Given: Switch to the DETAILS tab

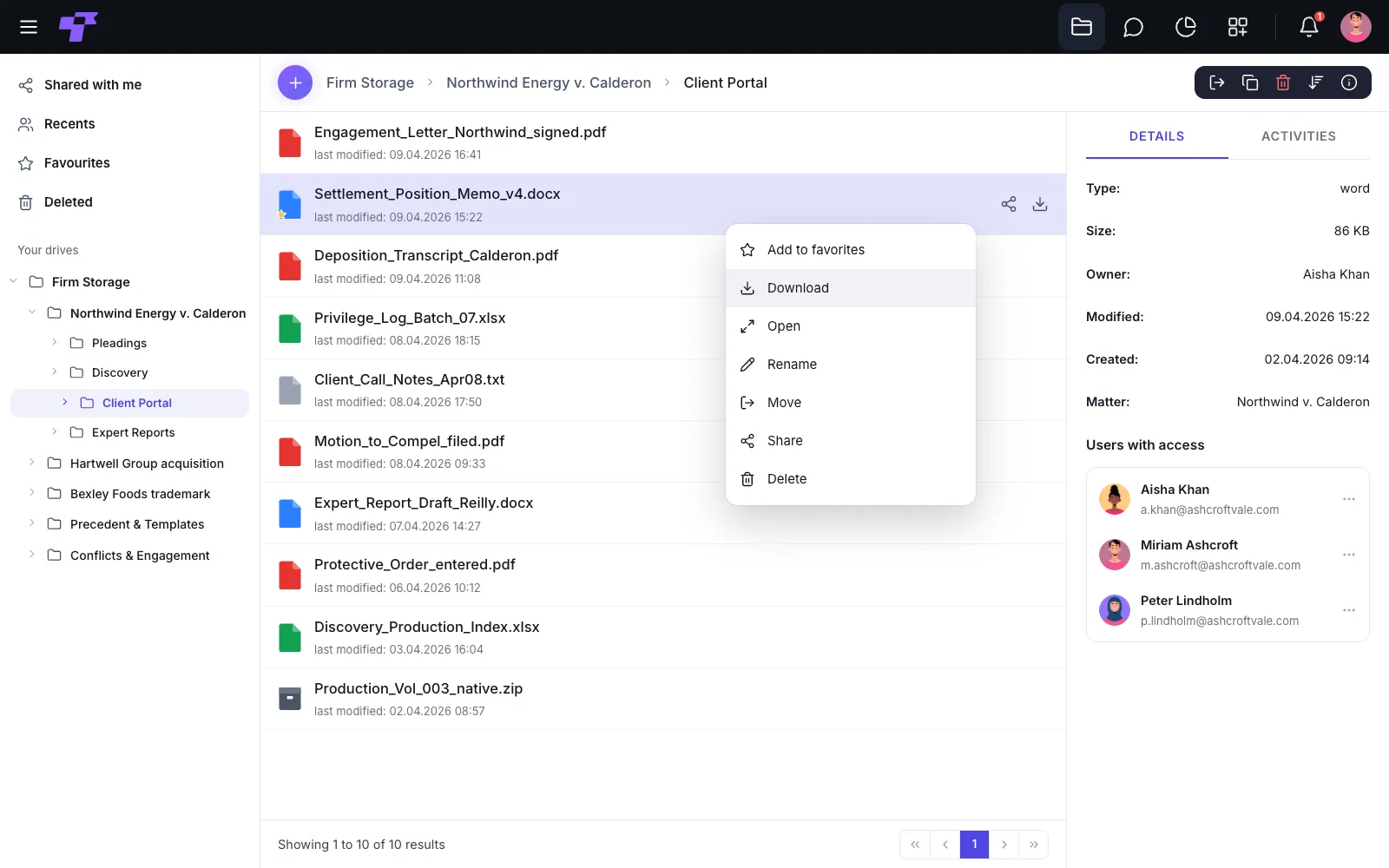Looking at the screenshot, I should (1156, 136).
